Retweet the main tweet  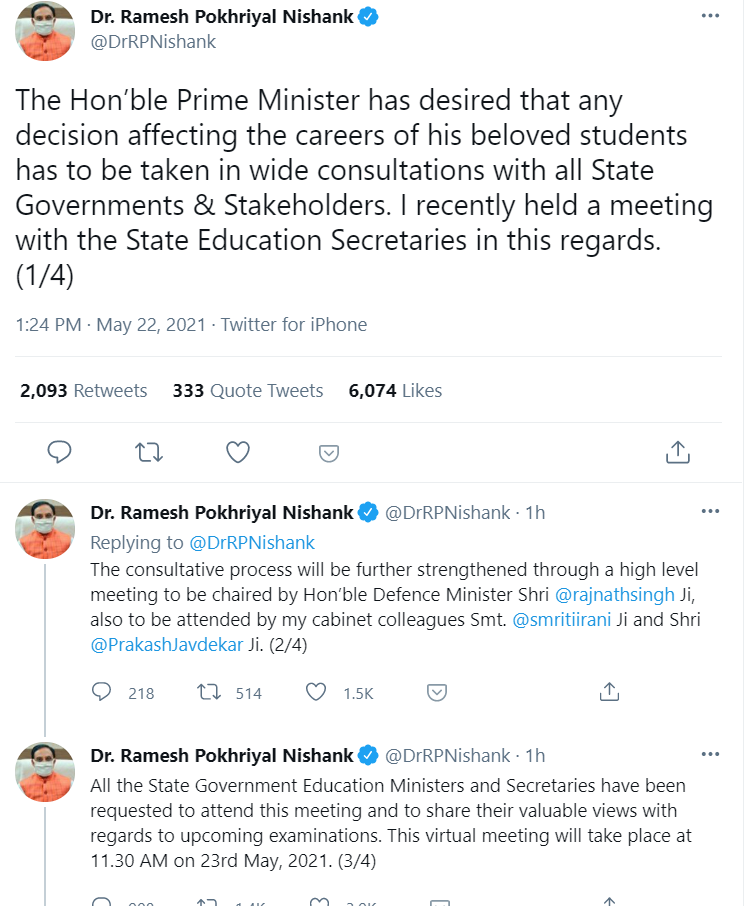149,452
